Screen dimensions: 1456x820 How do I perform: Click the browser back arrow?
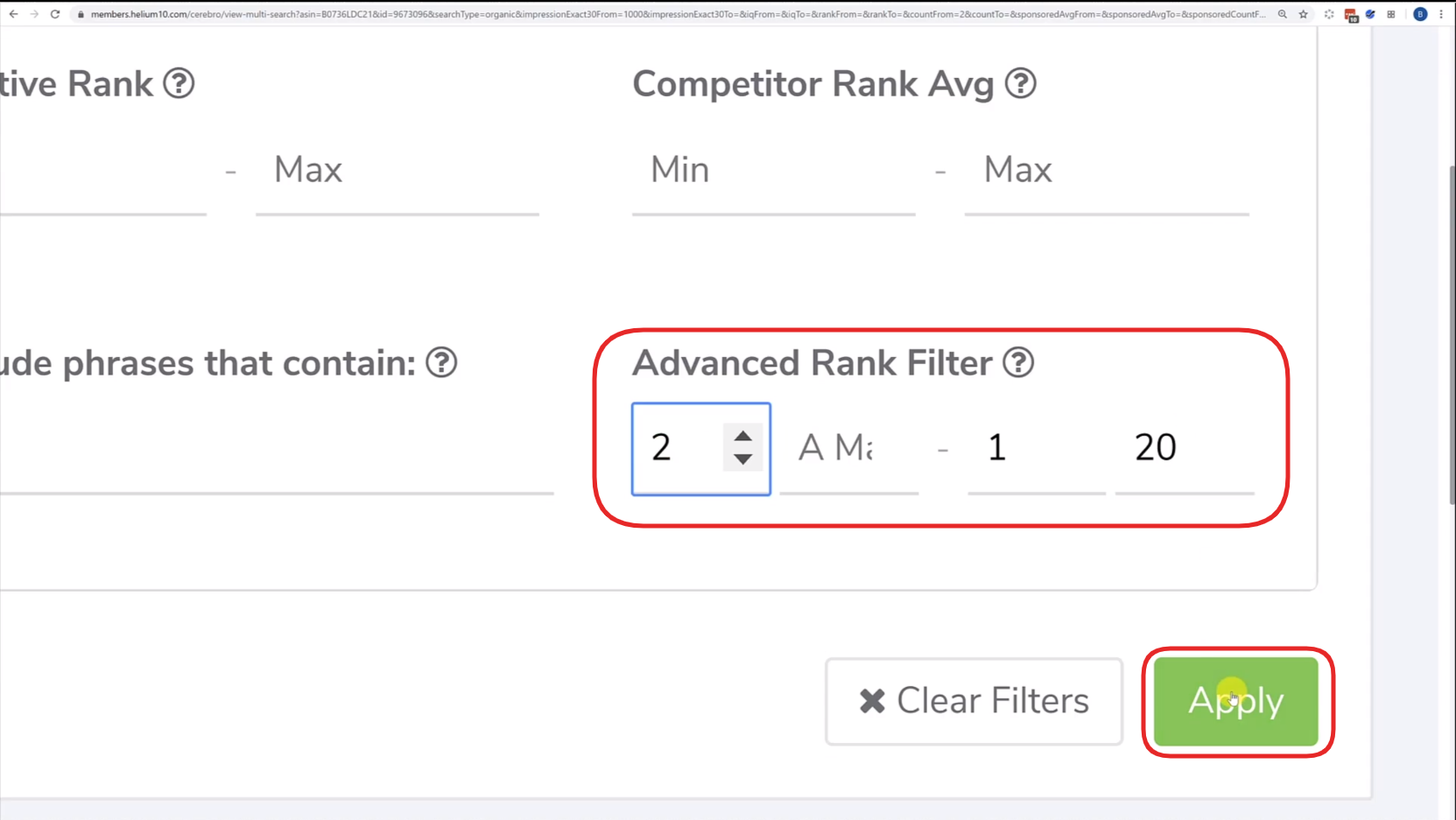tap(12, 14)
